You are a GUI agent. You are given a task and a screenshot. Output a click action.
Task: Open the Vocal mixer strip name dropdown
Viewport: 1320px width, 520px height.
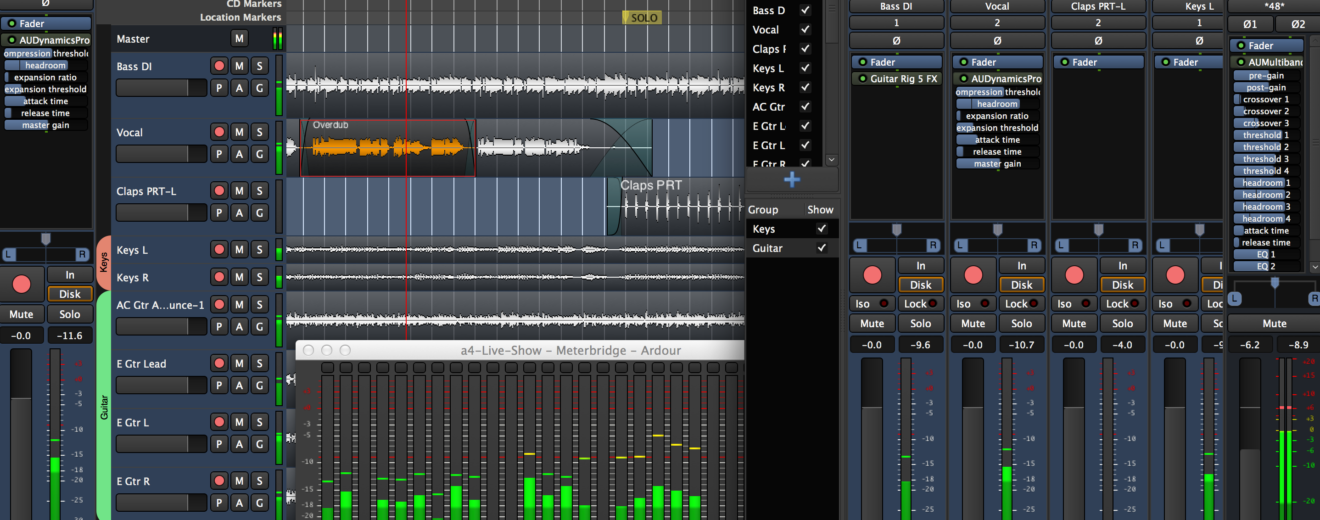click(x=997, y=6)
